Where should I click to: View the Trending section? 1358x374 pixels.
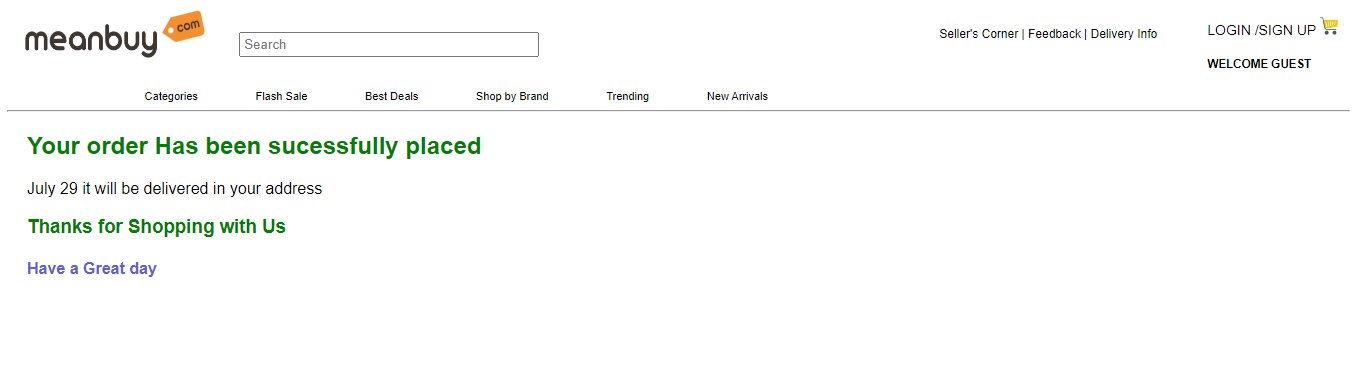tap(627, 96)
